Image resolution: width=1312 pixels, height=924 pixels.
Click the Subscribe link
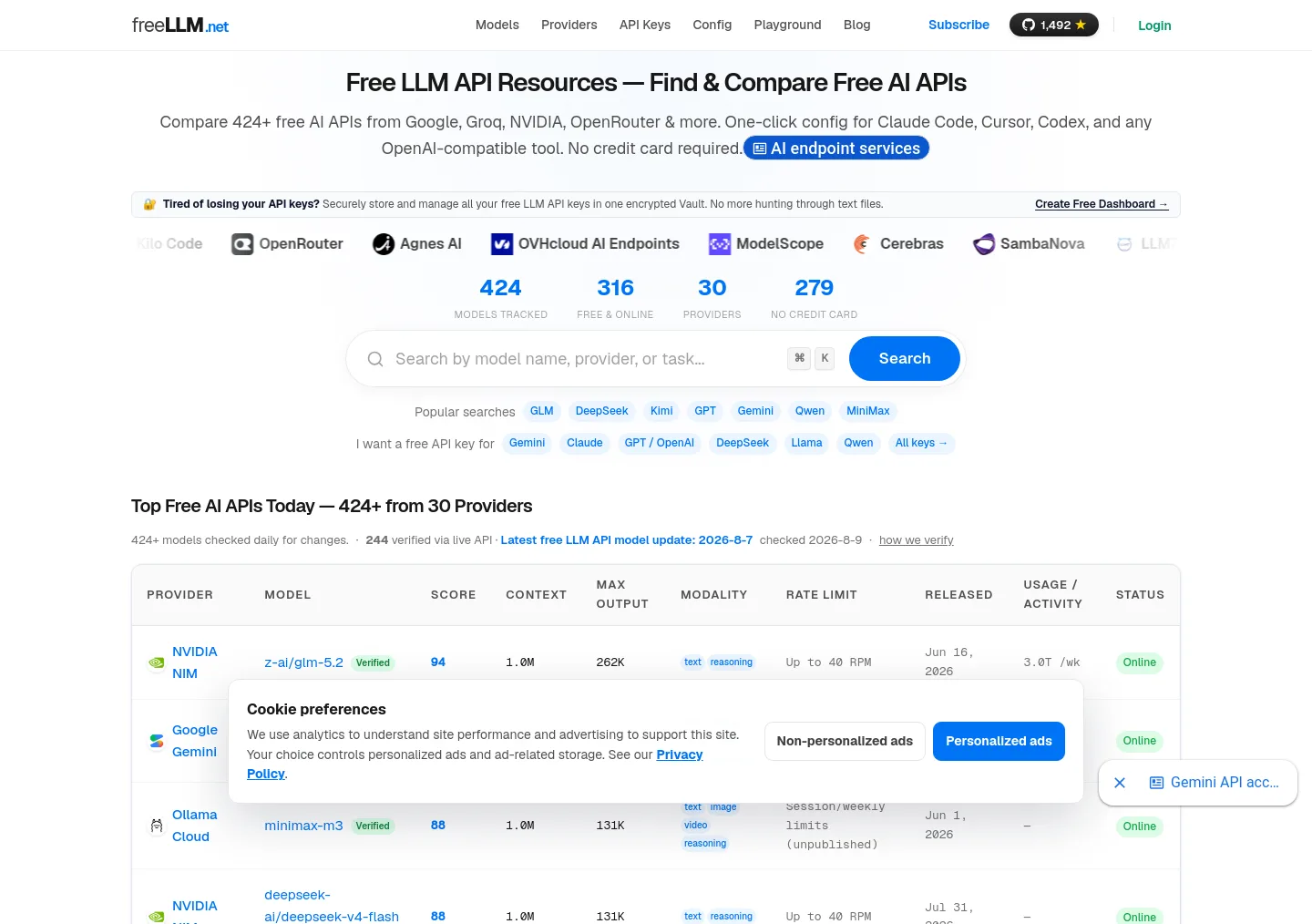(958, 25)
